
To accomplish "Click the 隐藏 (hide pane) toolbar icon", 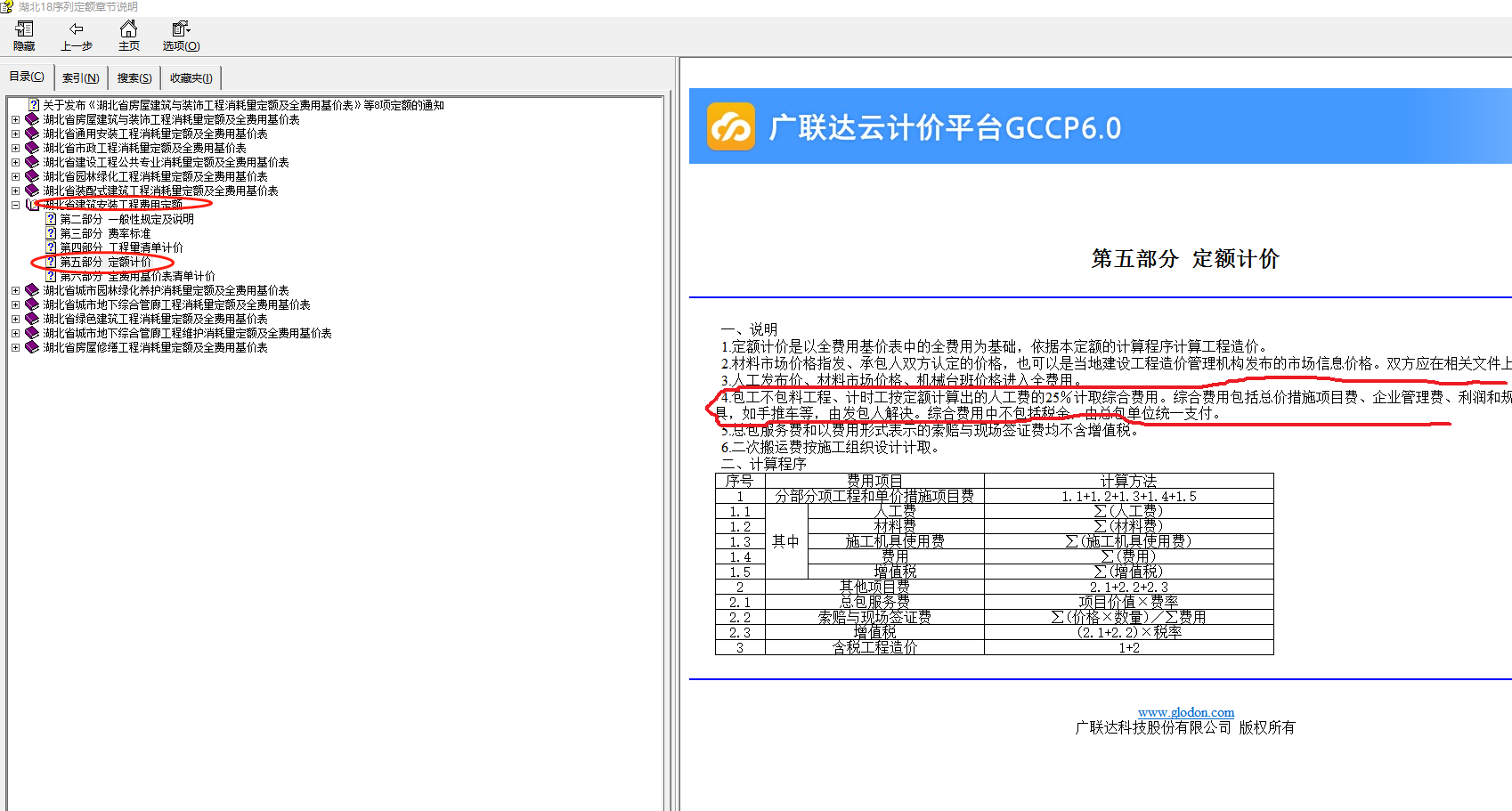I will tap(24, 36).
